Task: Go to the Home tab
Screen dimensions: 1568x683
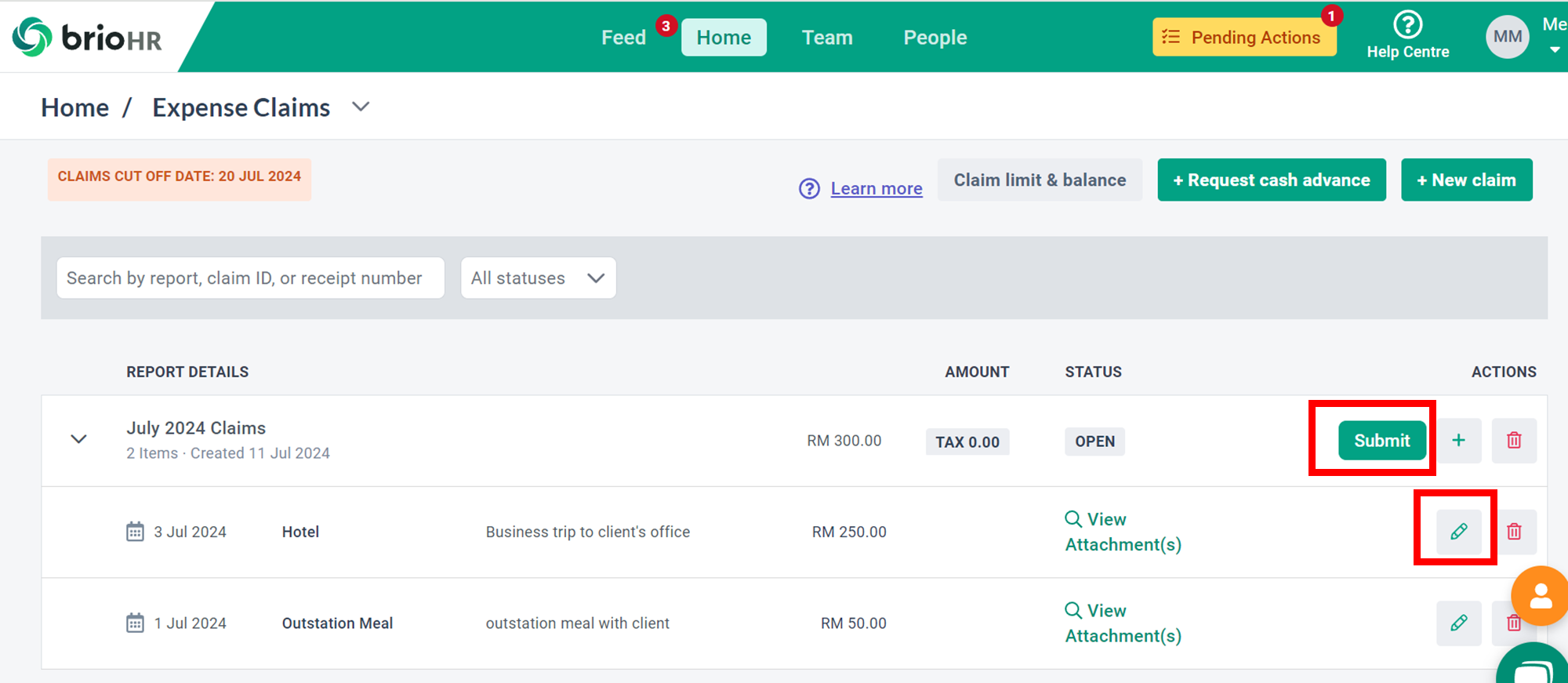Action: click(724, 38)
